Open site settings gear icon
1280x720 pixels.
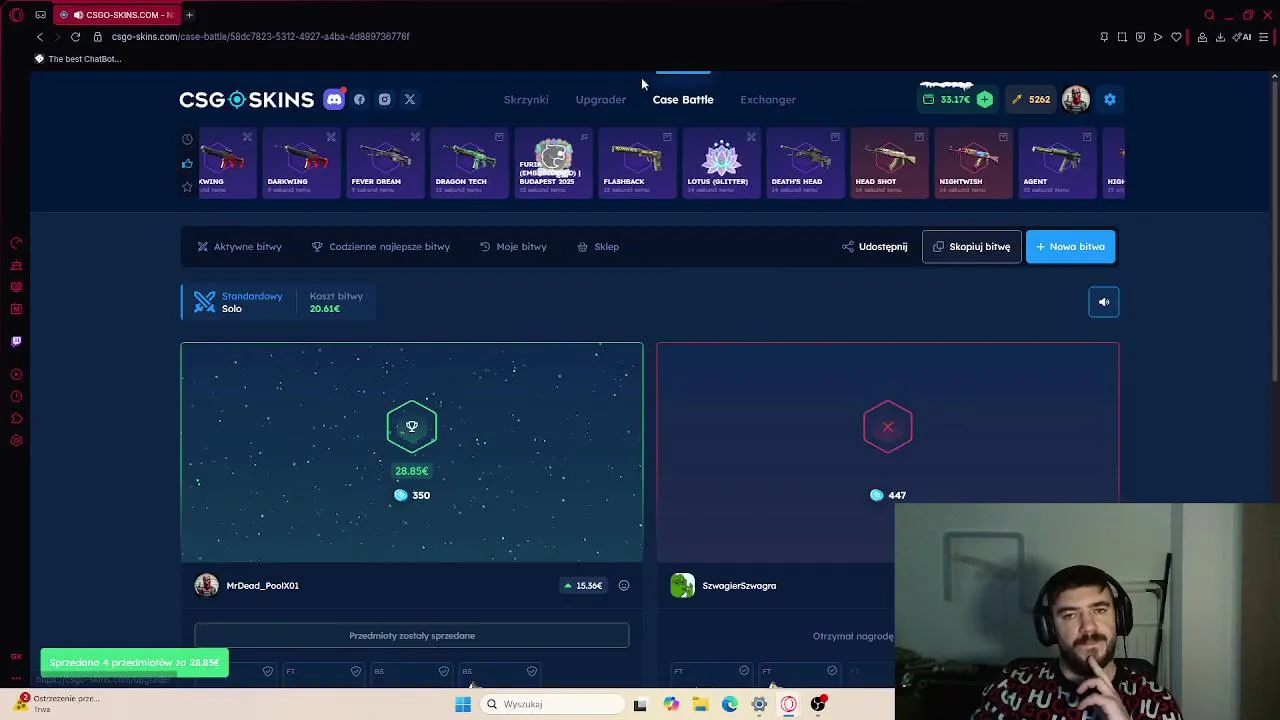1109,99
